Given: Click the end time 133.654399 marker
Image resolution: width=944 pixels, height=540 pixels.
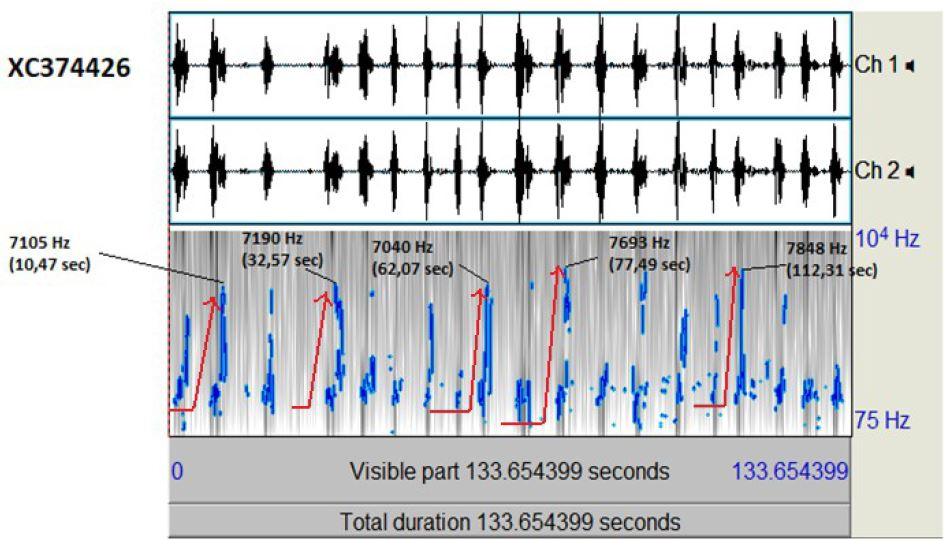Looking at the screenshot, I should click(790, 471).
